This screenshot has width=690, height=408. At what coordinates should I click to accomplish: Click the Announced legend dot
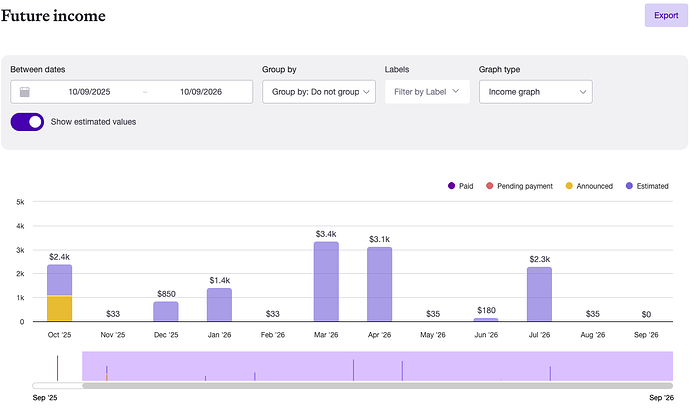click(x=570, y=186)
